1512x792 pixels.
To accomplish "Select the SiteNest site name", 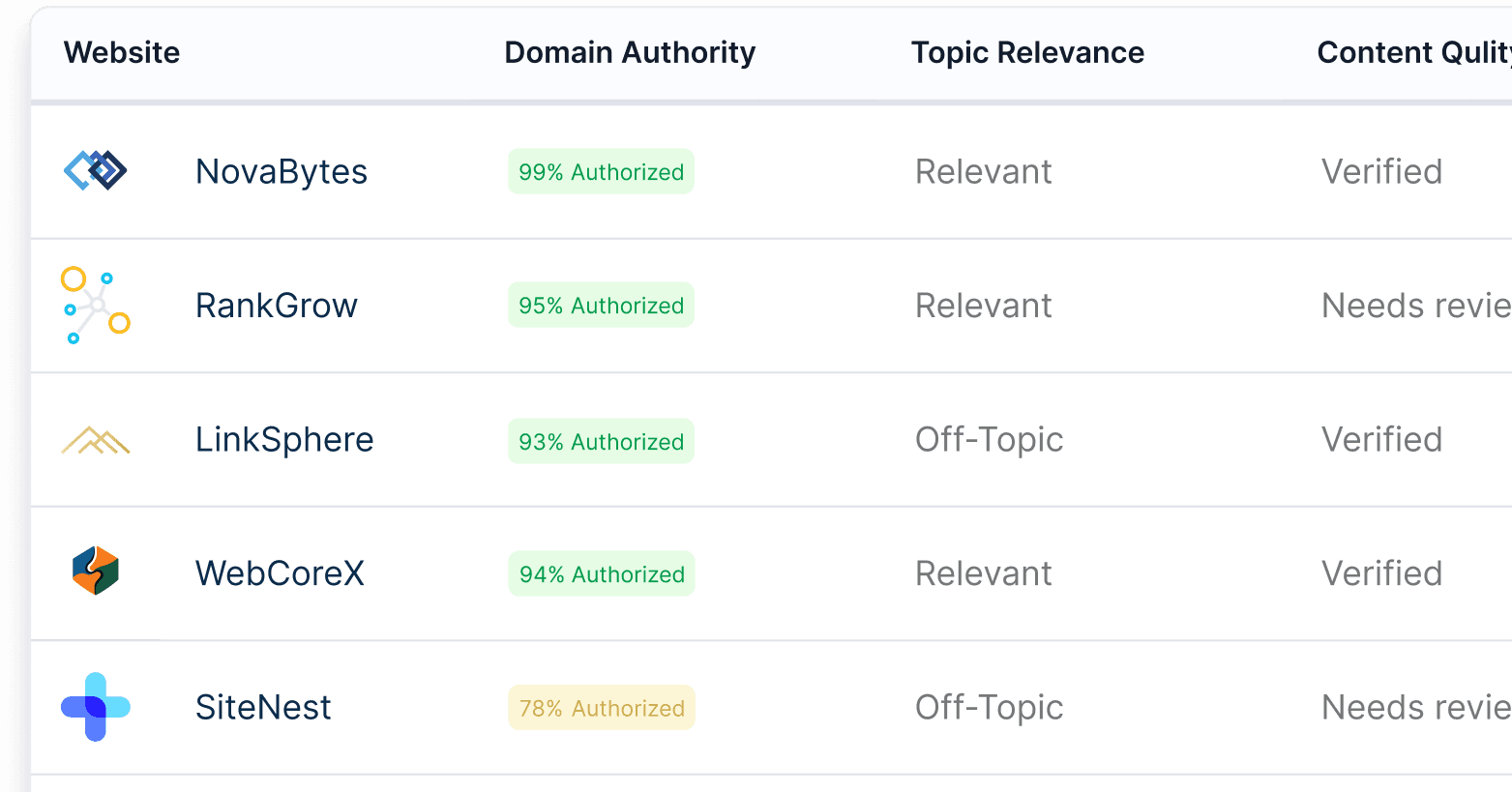I will (263, 707).
